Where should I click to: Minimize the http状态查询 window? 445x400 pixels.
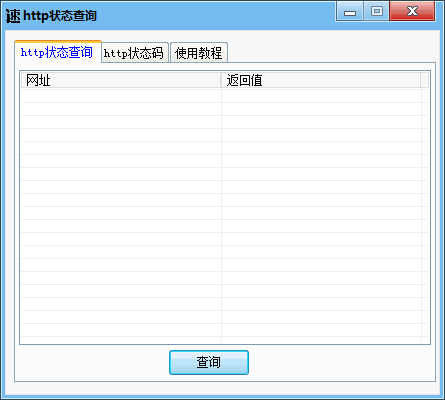click(x=350, y=12)
